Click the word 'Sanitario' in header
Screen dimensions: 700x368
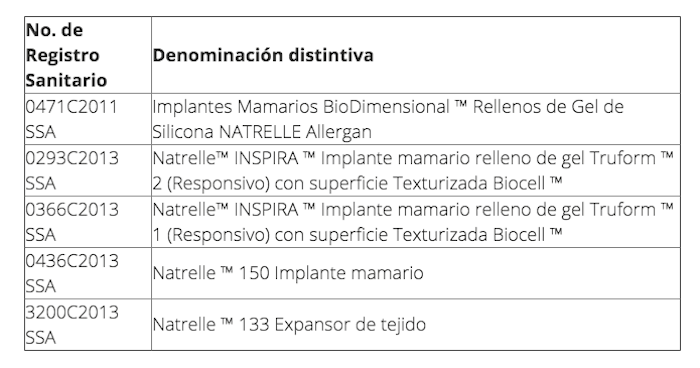tap(66, 80)
